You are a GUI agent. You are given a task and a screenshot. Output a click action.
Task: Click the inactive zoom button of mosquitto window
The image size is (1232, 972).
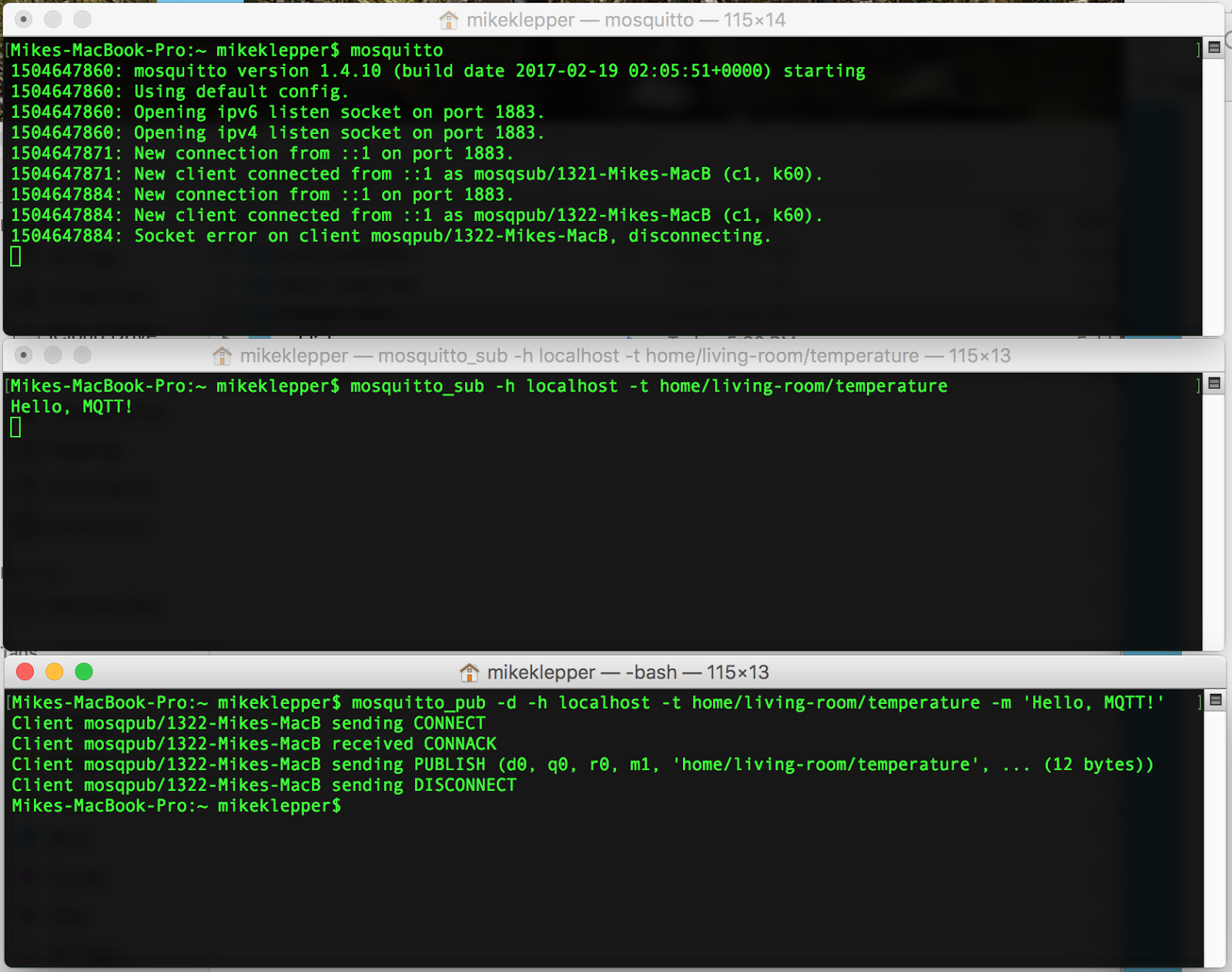point(82,19)
